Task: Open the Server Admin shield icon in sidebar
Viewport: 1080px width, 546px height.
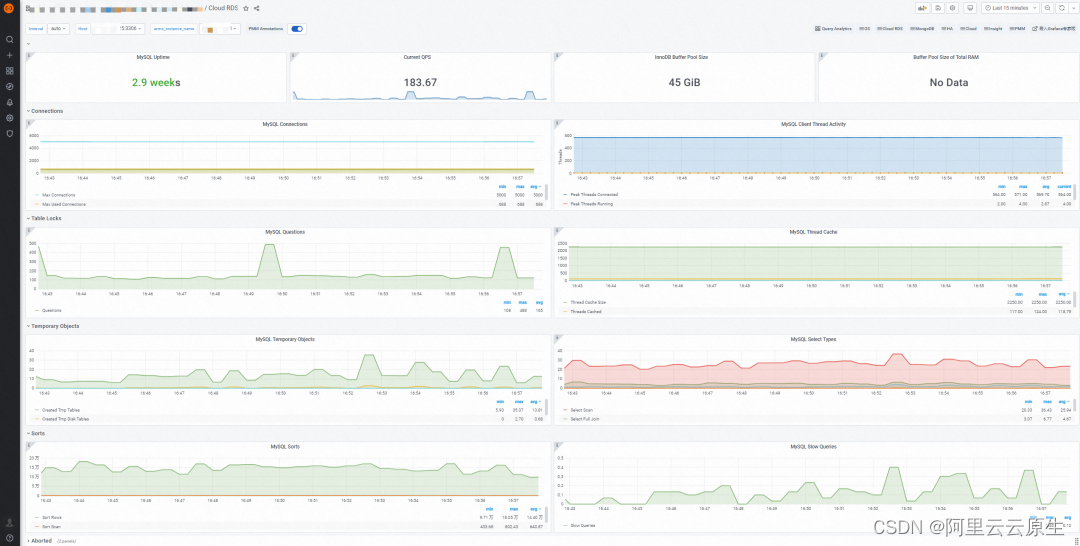Action: pos(10,134)
